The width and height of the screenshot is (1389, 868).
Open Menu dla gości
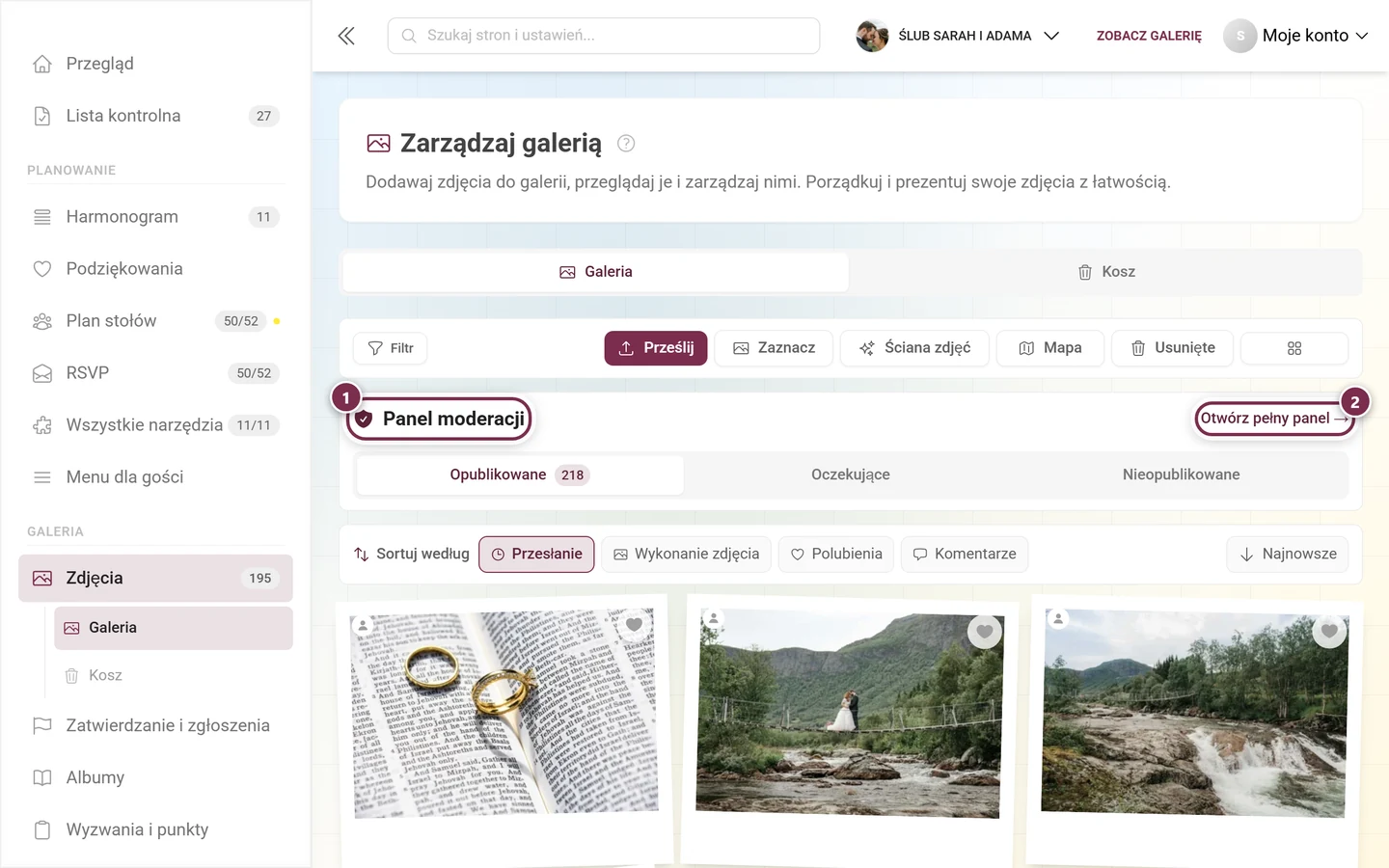coord(155,477)
